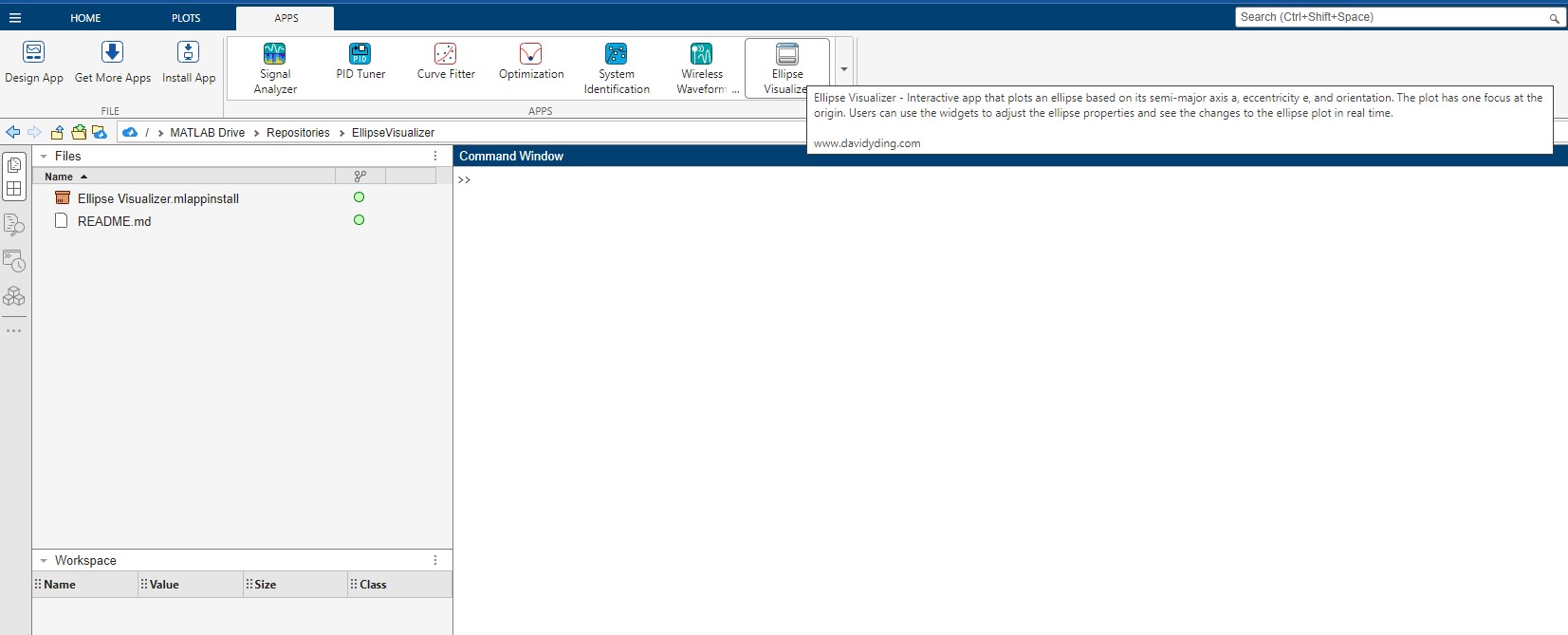Viewport: 1568px width, 635px height.
Task: Open the Workspace panel sidebar icon
Action: click(x=14, y=188)
